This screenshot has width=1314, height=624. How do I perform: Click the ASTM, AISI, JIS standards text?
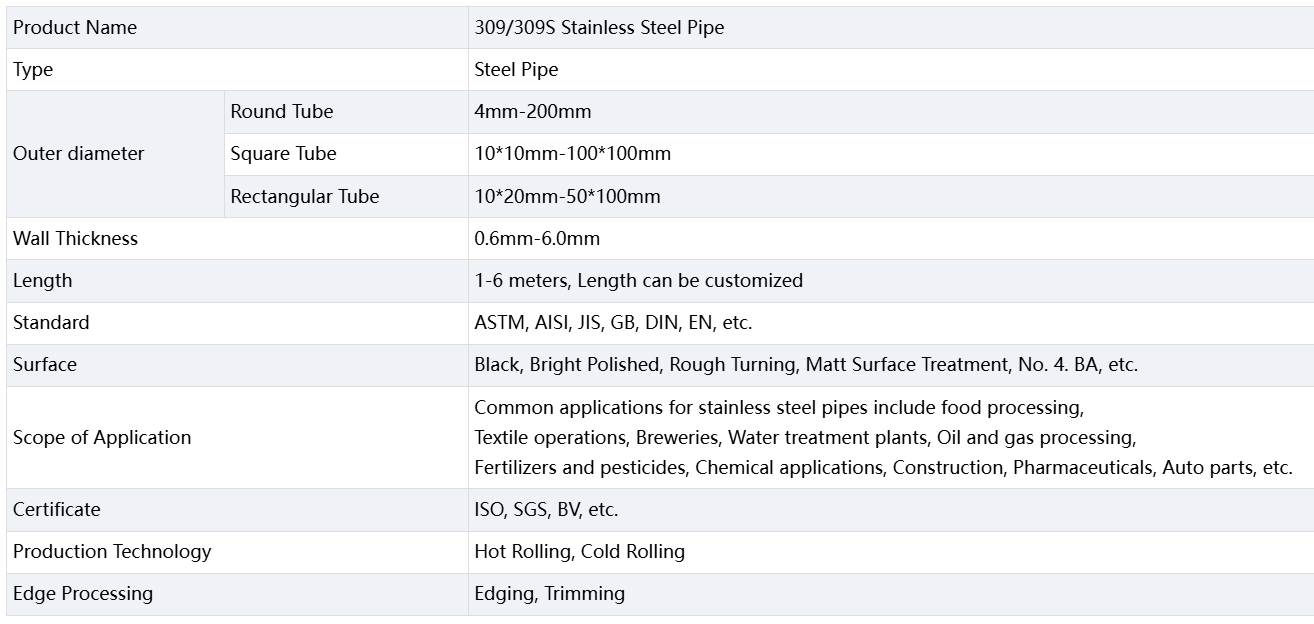point(613,323)
